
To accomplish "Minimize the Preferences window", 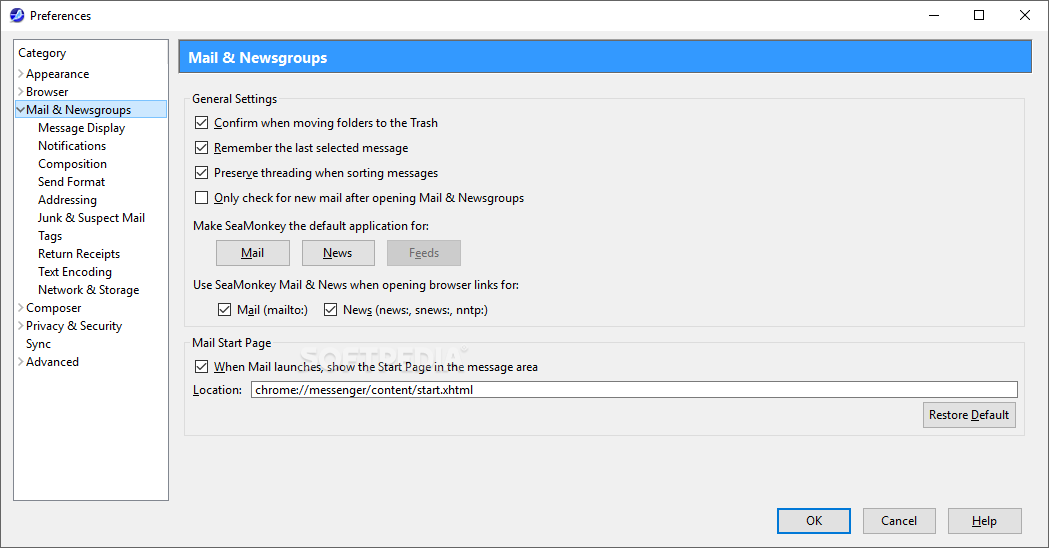I will tap(934, 15).
